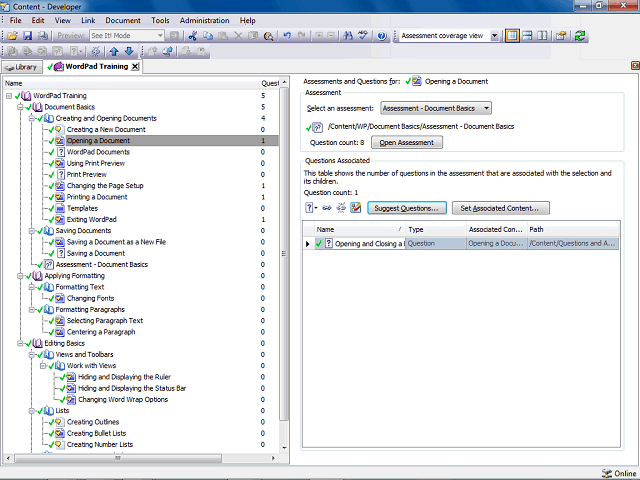
Task: Click the Find binoculars icon
Action: [x=348, y=36]
